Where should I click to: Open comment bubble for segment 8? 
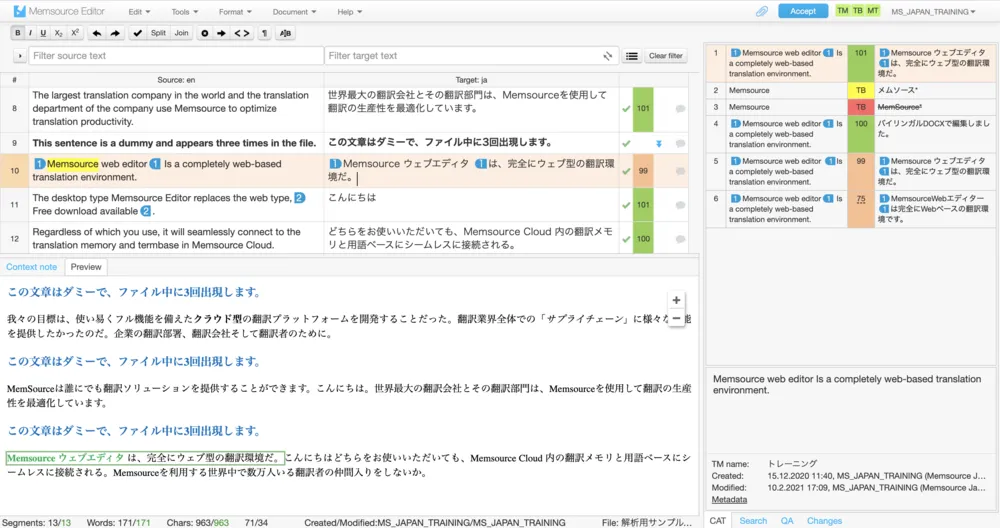pos(680,108)
